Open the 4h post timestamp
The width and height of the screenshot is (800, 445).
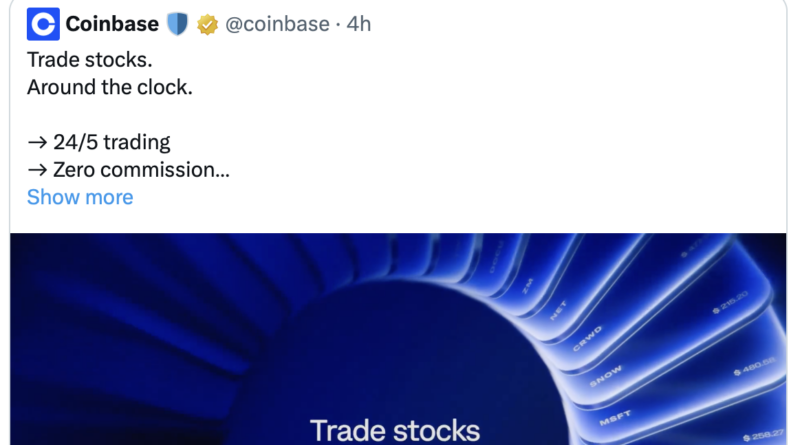(x=358, y=24)
